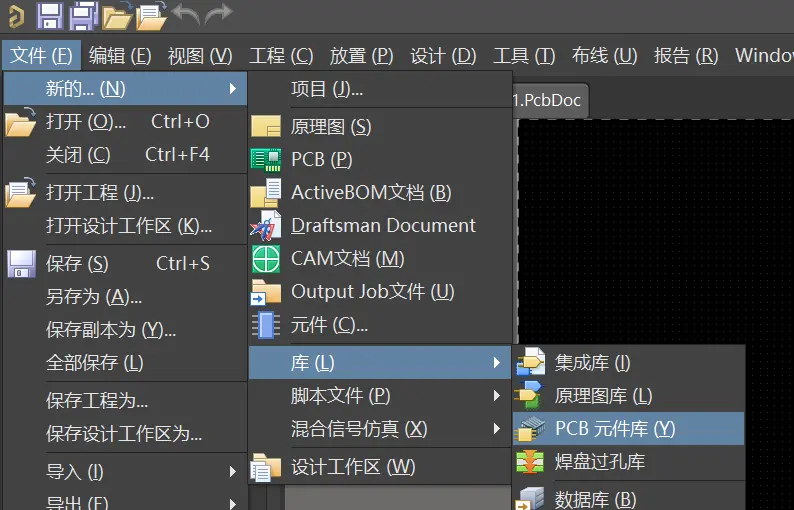Expand the 库 (L) submenu arrow

point(497,363)
